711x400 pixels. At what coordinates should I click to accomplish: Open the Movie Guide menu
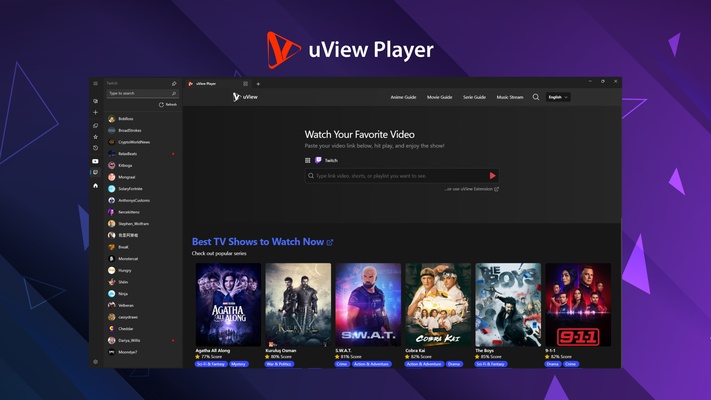(439, 97)
